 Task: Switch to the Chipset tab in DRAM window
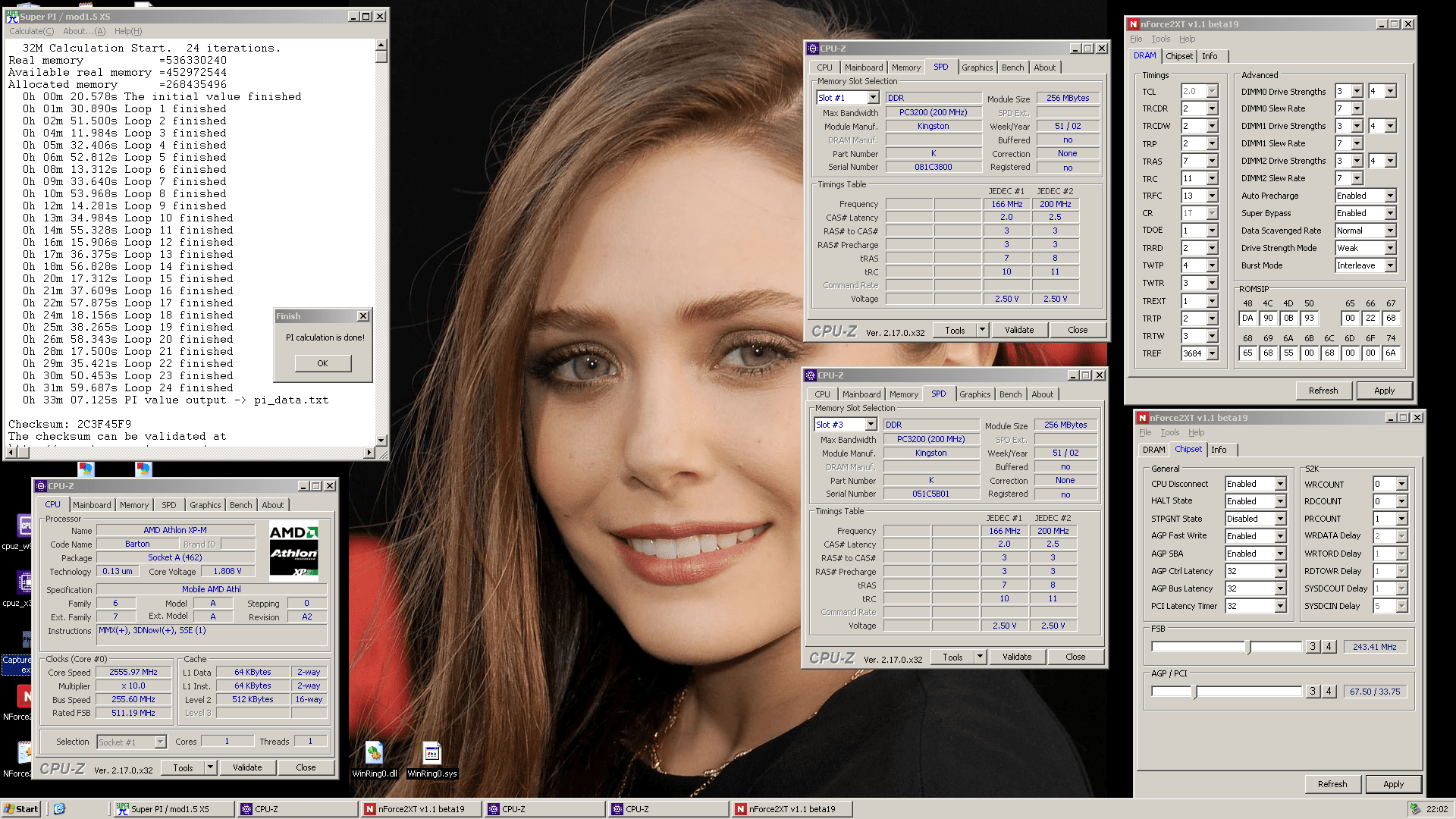coord(1178,56)
